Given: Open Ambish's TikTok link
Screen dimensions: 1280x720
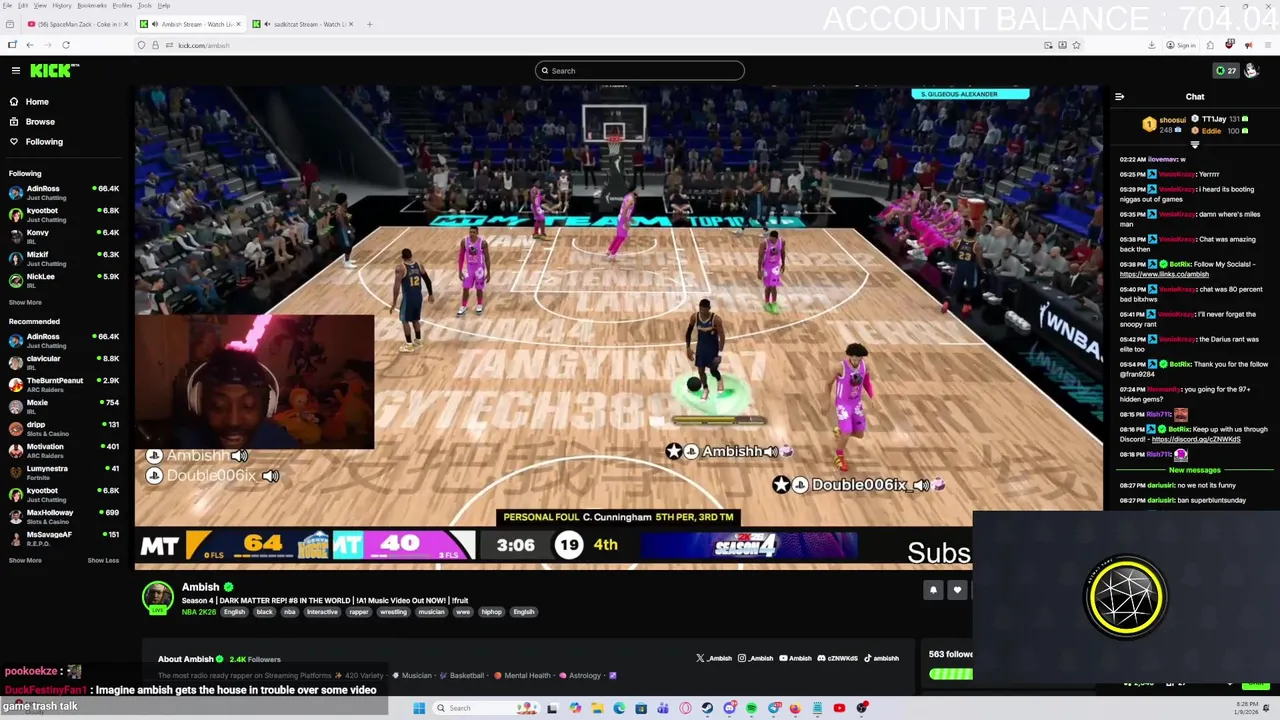Looking at the screenshot, I should (x=882, y=658).
